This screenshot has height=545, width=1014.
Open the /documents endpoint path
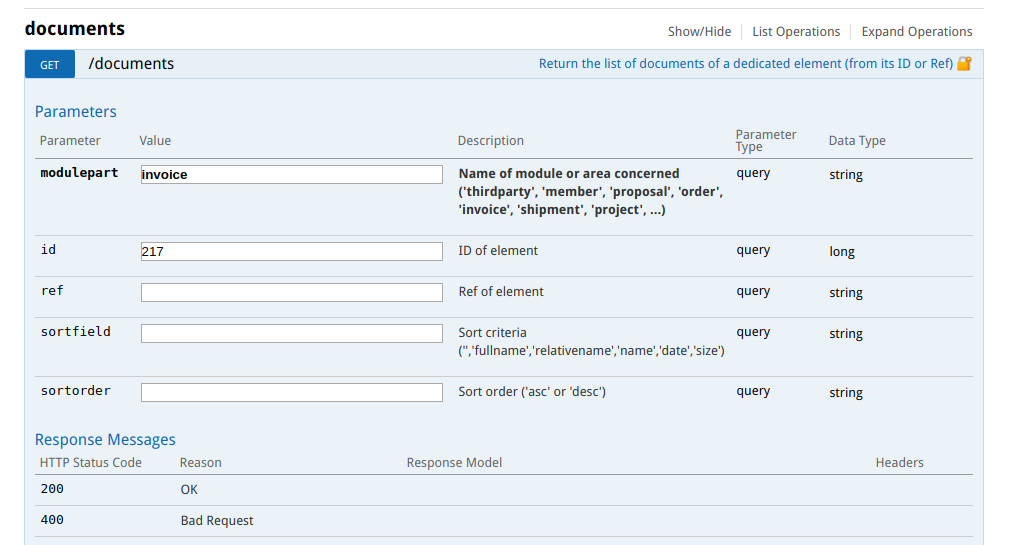[x=131, y=64]
